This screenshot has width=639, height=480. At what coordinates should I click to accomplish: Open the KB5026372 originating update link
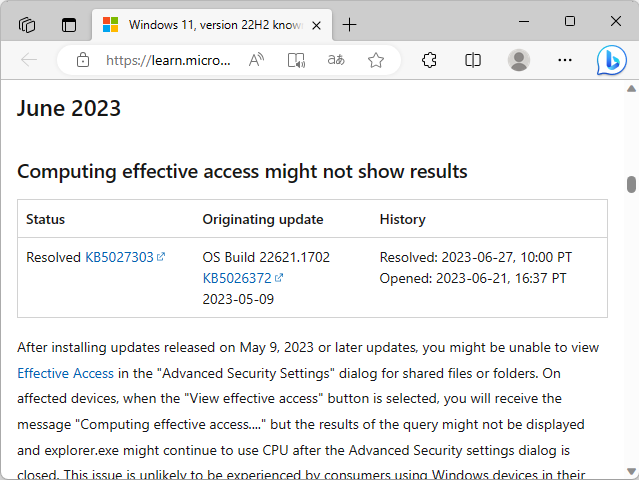pos(238,278)
